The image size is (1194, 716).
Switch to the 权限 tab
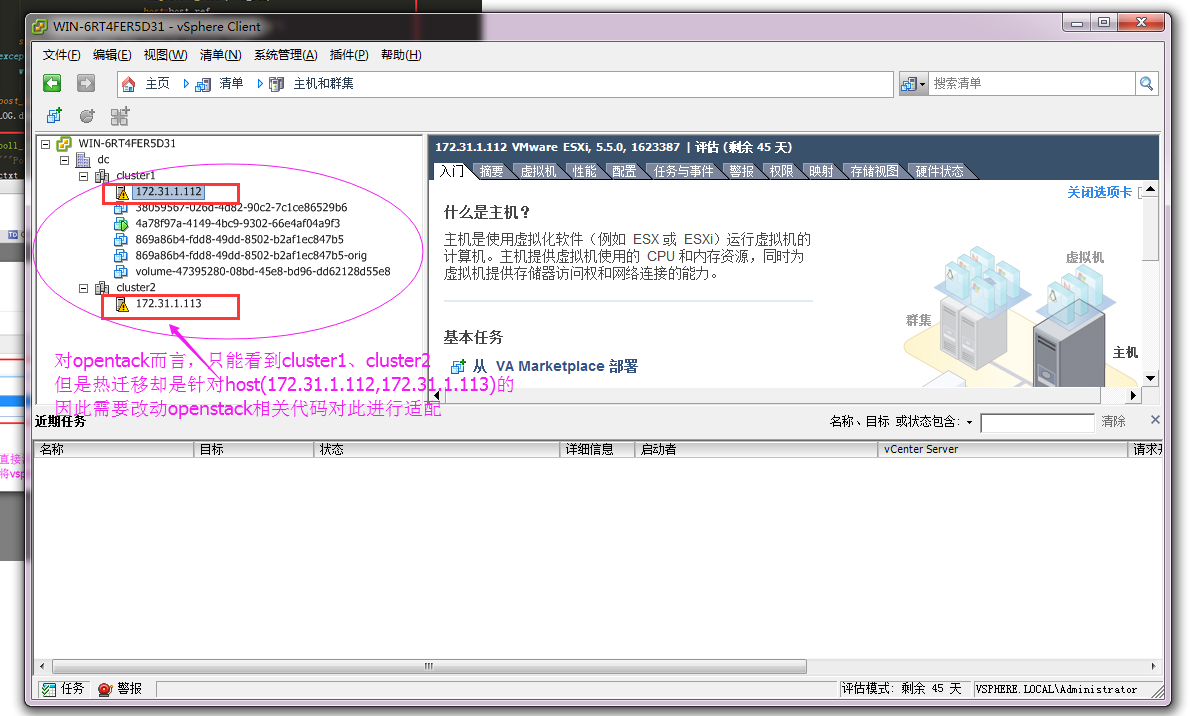(x=781, y=171)
